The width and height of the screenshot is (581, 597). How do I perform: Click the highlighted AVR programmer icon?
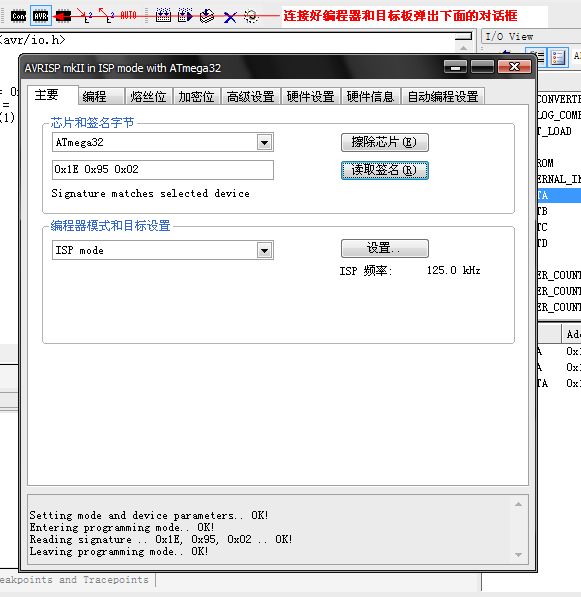[40, 16]
